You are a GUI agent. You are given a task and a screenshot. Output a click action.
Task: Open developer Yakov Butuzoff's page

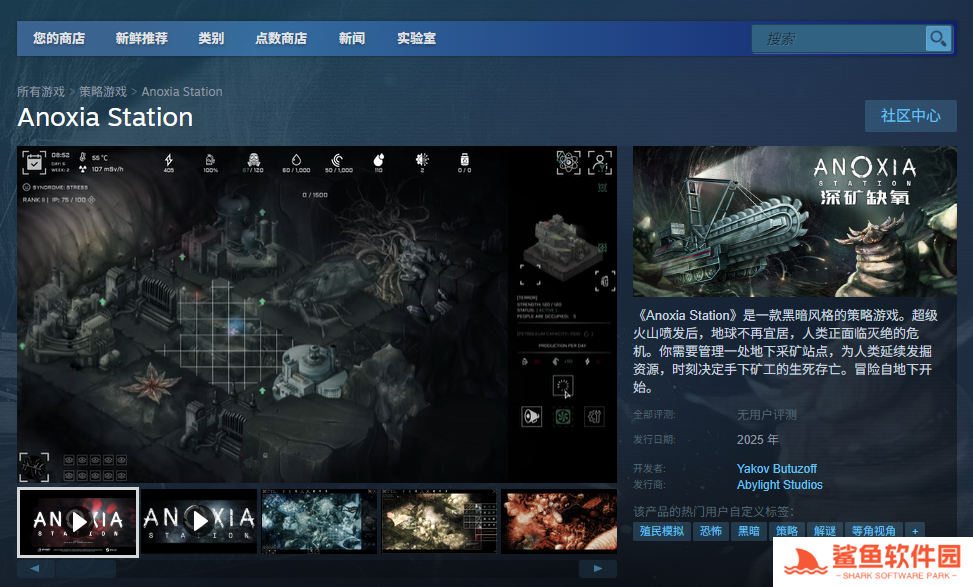tap(776, 468)
